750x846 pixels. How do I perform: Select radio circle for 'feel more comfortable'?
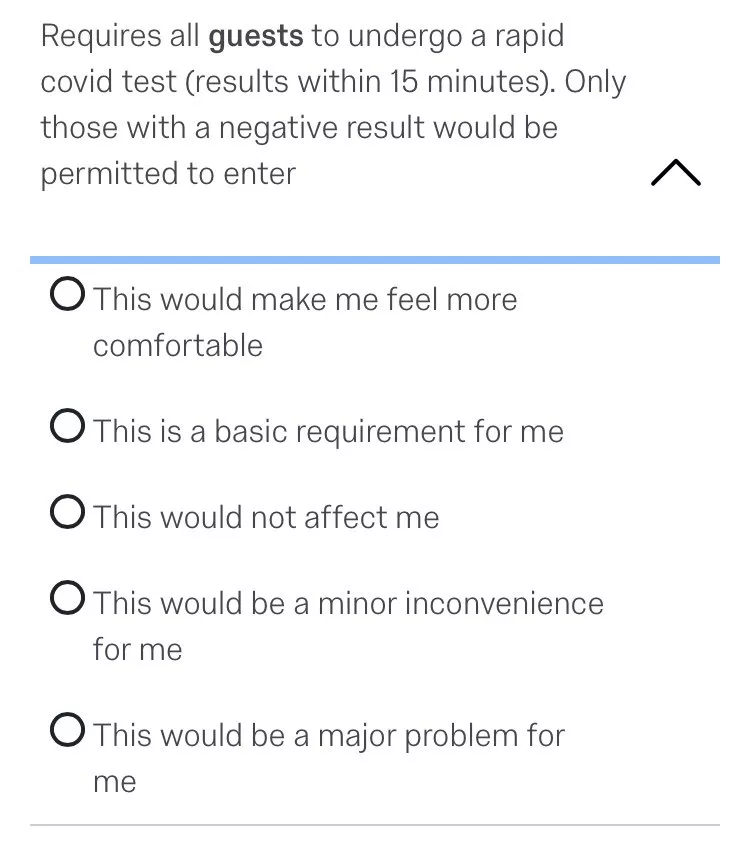(67, 294)
